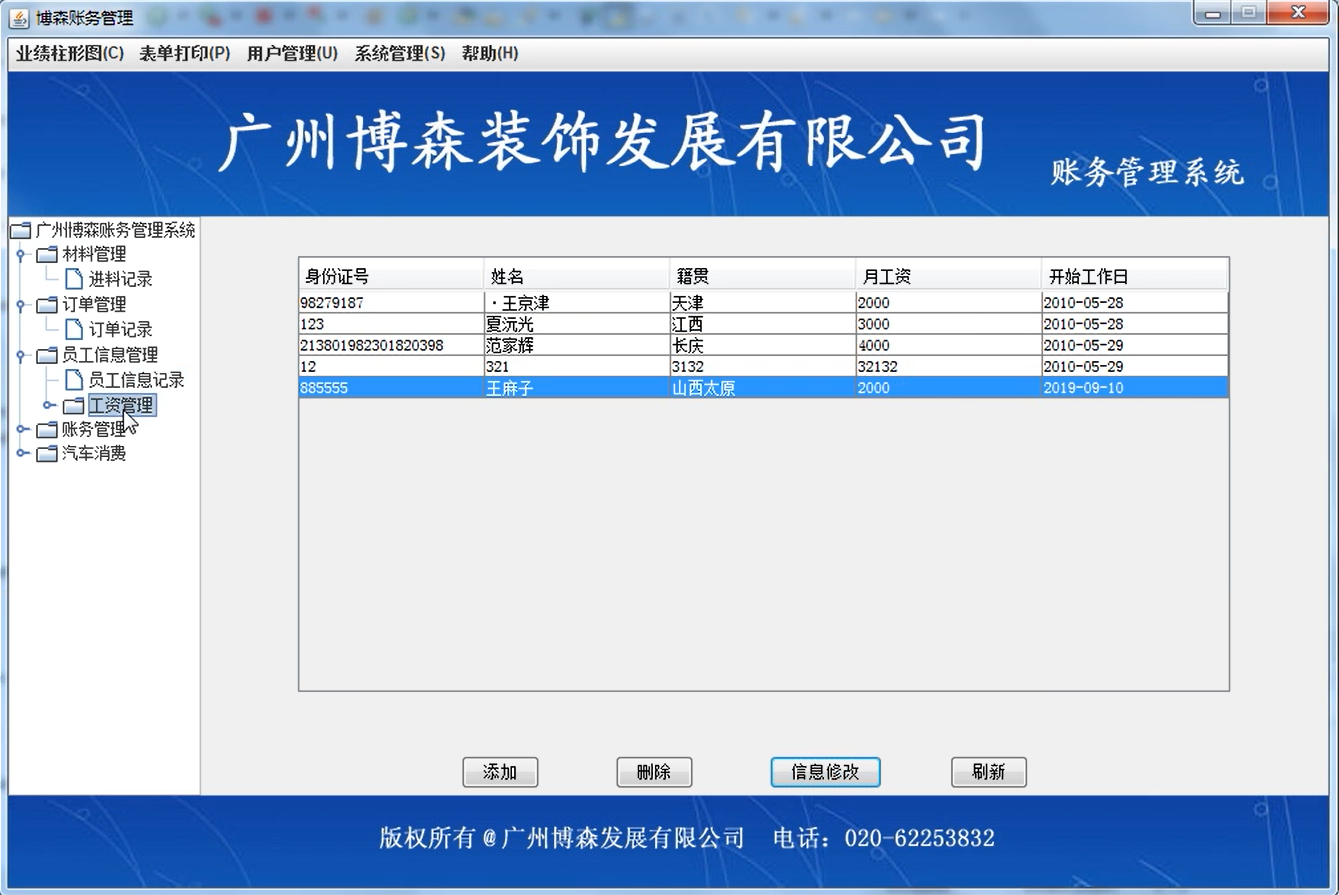The width and height of the screenshot is (1339, 895).
Task: Select the 订单记录 tree item
Action: (120, 329)
